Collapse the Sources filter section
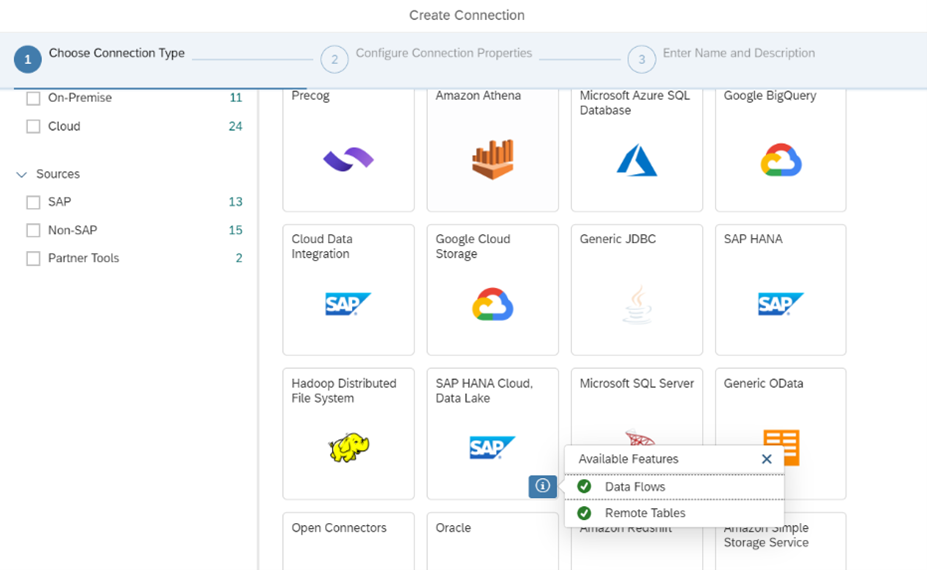This screenshot has width=927, height=570. point(22,175)
